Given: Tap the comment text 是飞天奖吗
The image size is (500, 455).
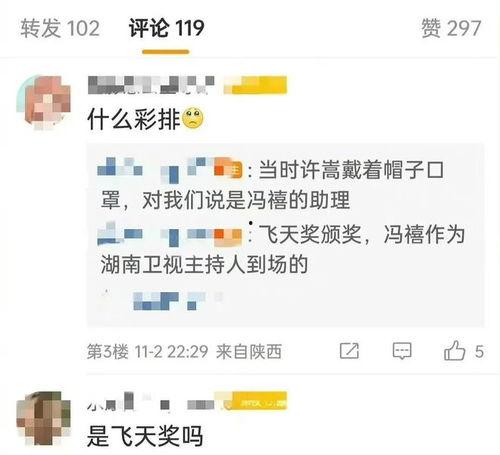Looking at the screenshot, I should tap(145, 436).
